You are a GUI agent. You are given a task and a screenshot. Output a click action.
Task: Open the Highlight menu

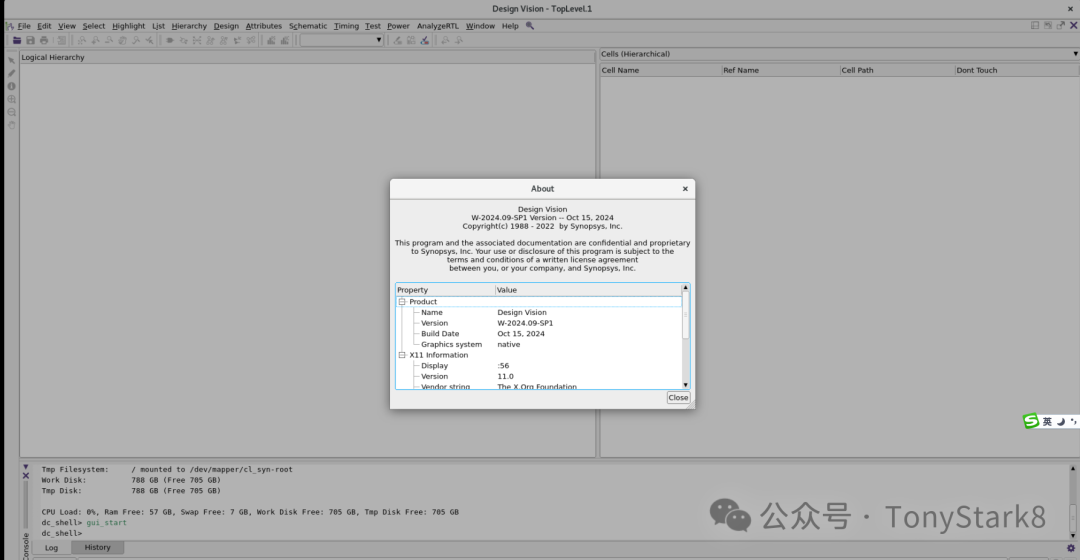[128, 25]
